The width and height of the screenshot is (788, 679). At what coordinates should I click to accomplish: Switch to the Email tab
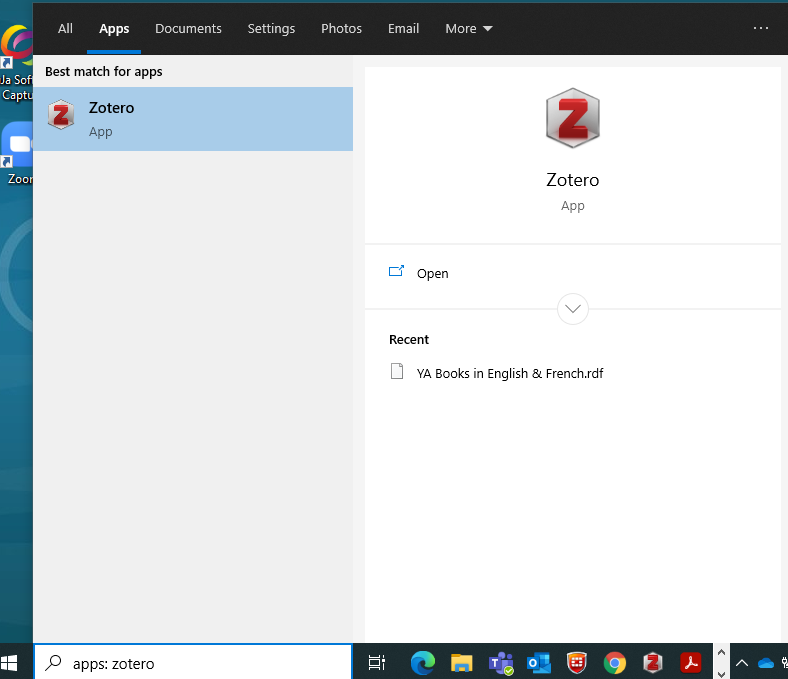click(403, 29)
